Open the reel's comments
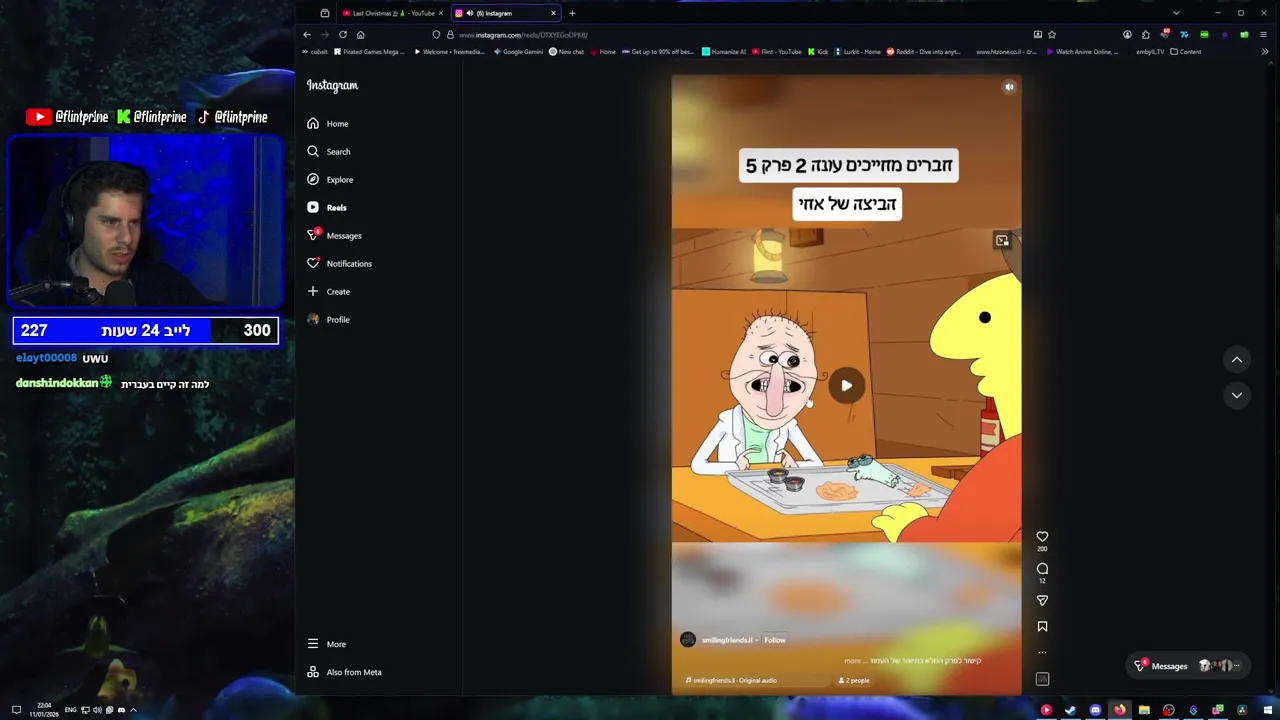Image resolution: width=1280 pixels, height=720 pixels. [x=1042, y=569]
